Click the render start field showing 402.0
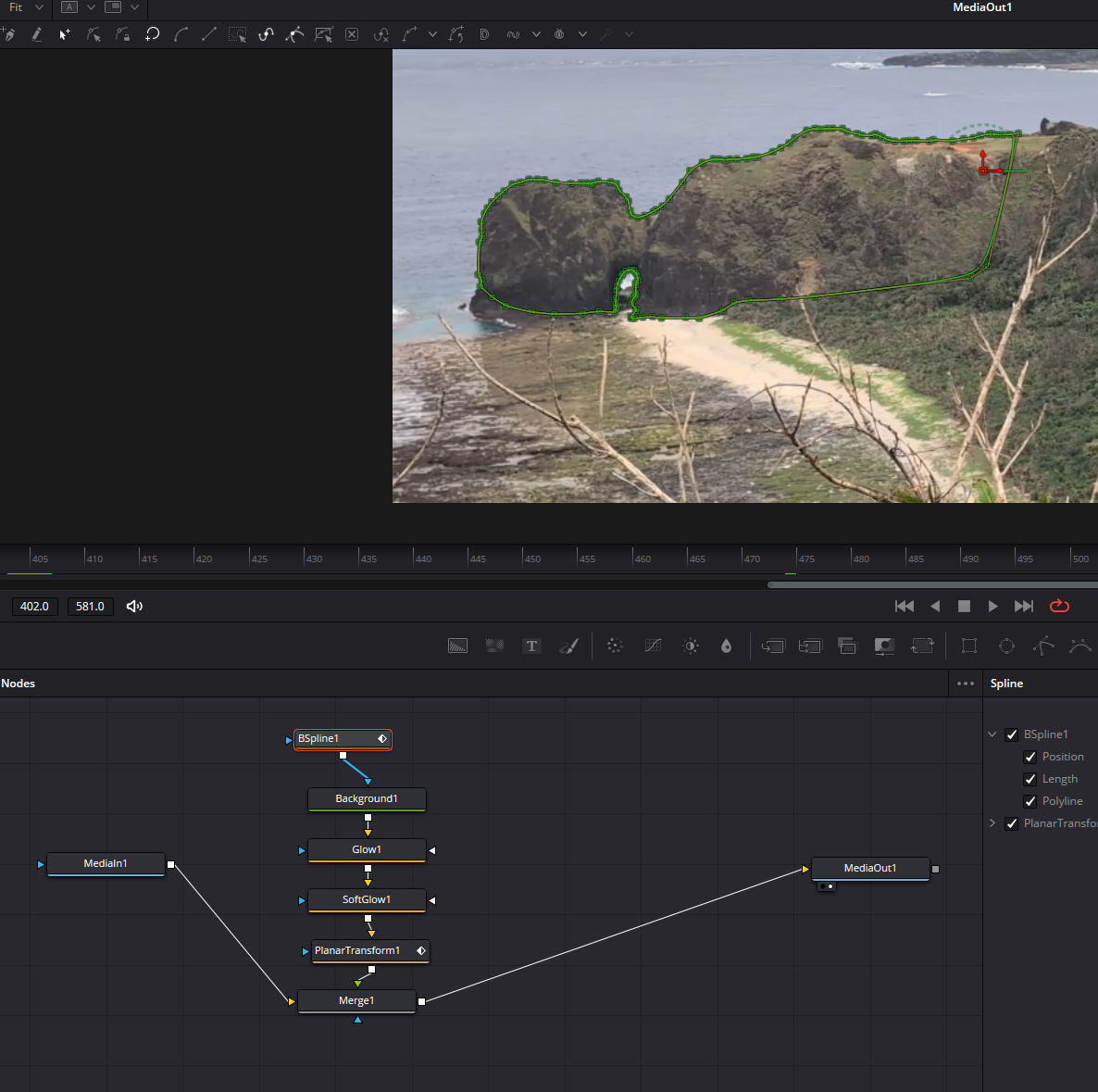1098x1092 pixels. click(34, 607)
